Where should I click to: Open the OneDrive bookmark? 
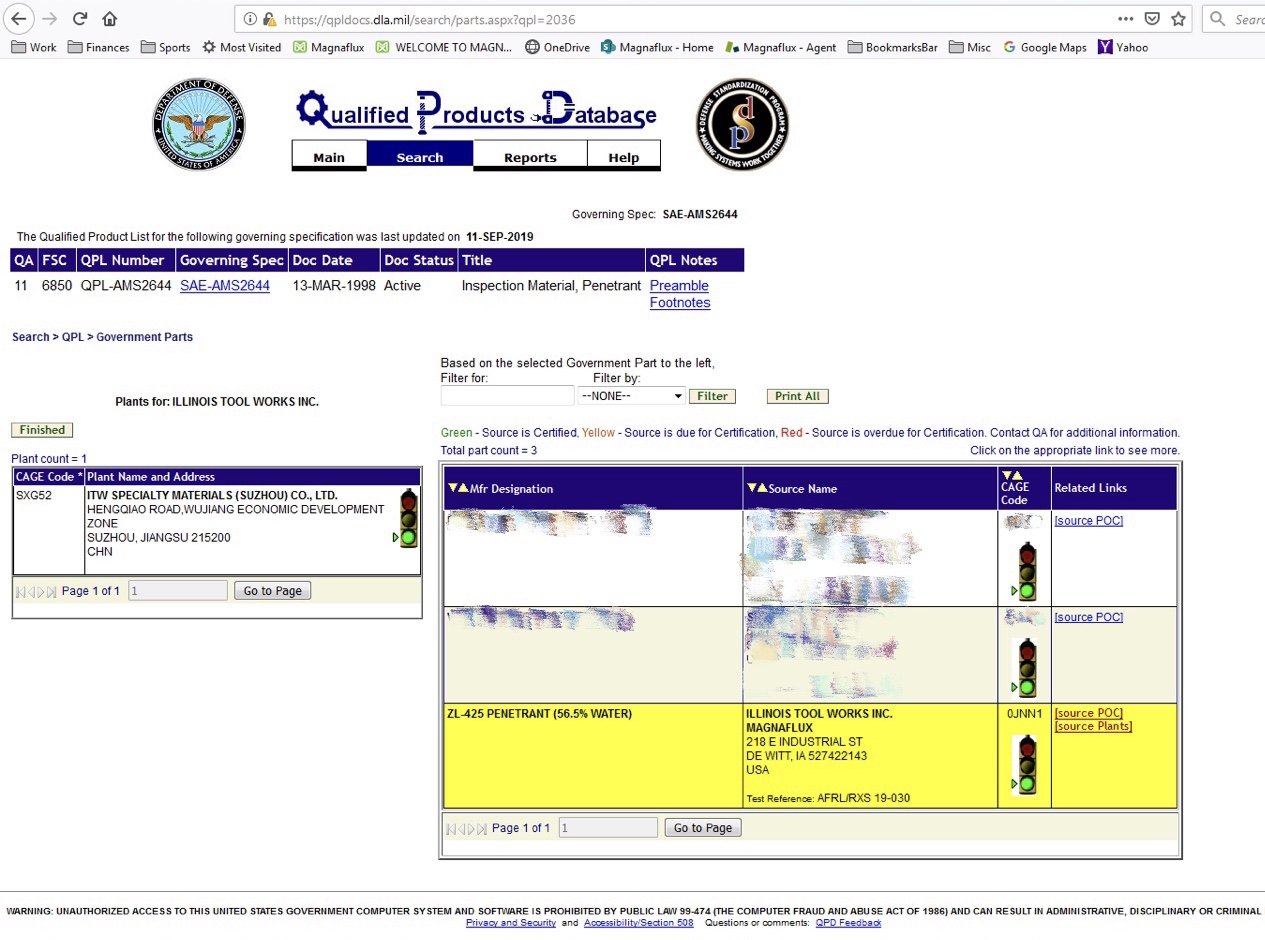557,47
